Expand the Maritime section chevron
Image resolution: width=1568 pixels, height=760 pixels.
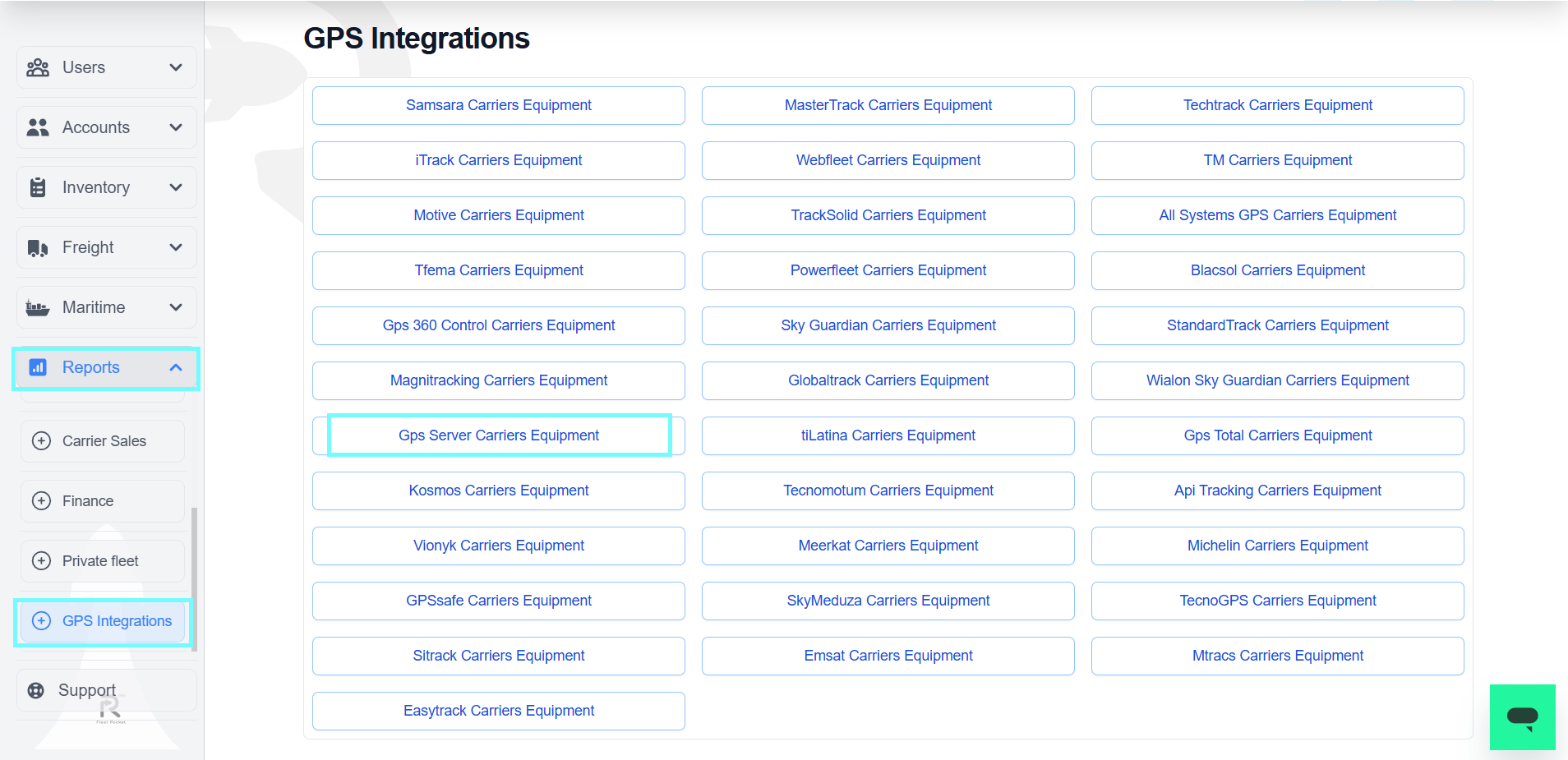(175, 306)
